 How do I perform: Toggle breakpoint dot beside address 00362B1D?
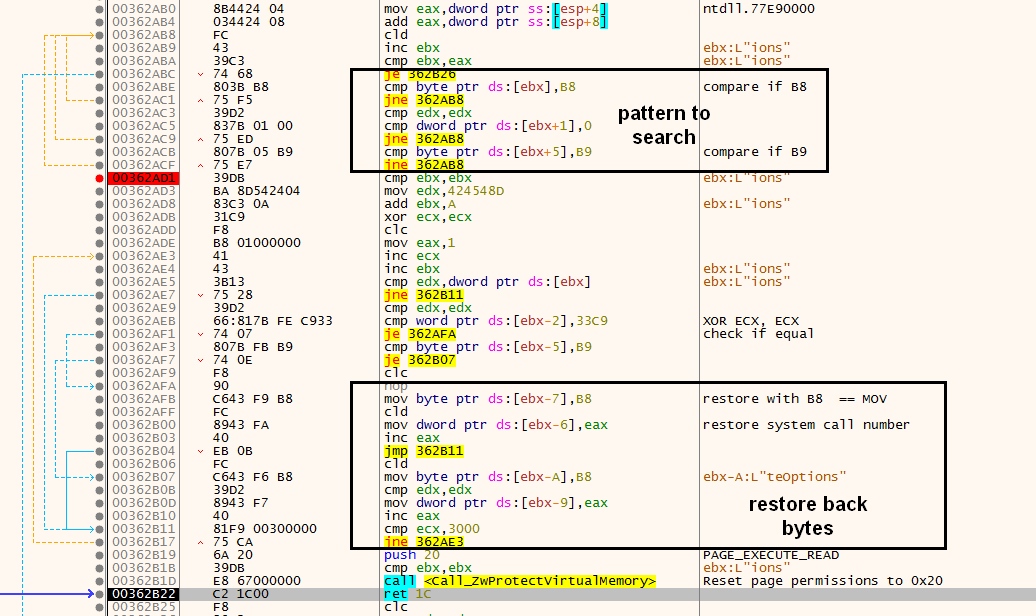pos(99,581)
